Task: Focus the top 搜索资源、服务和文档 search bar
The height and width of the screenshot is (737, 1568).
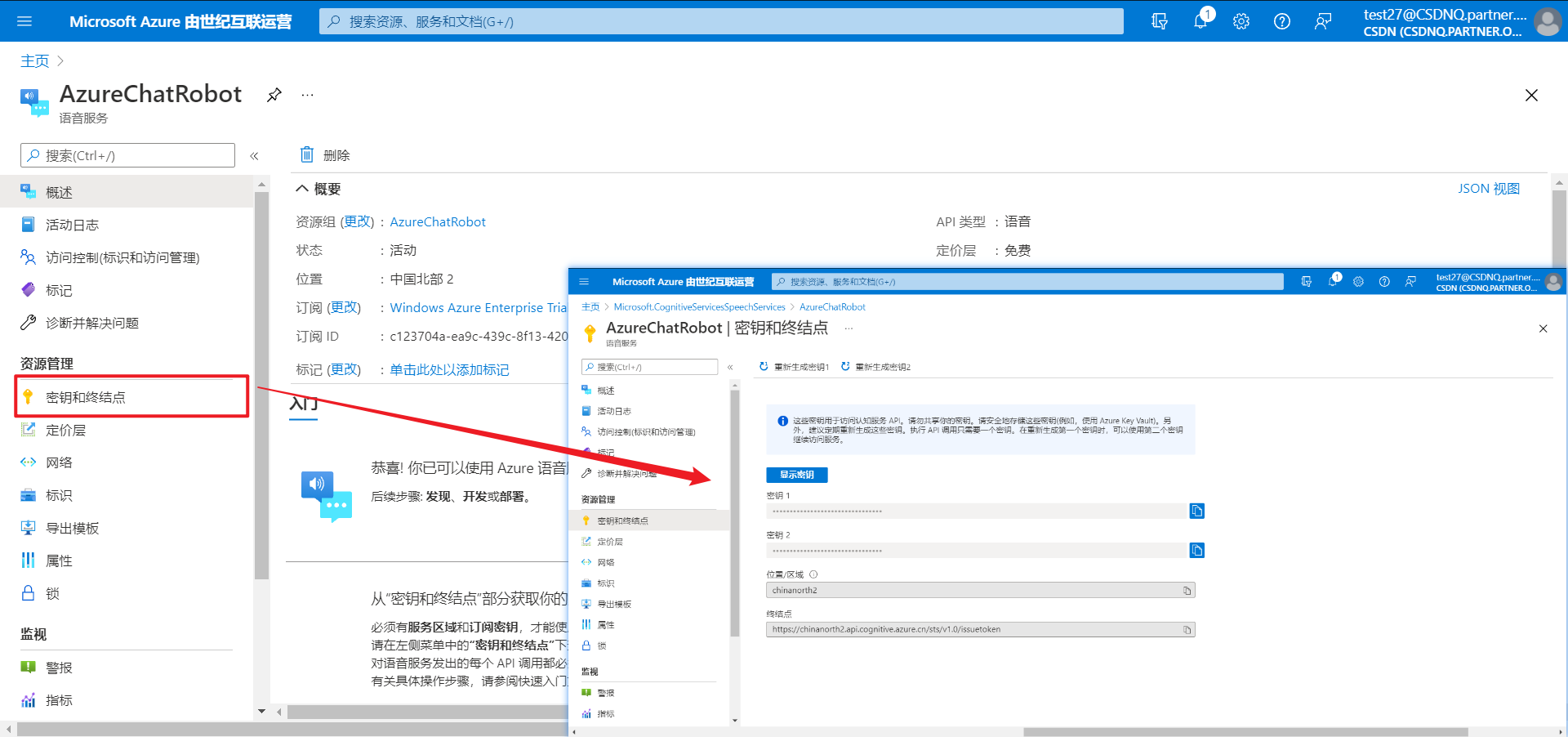Action: [721, 21]
